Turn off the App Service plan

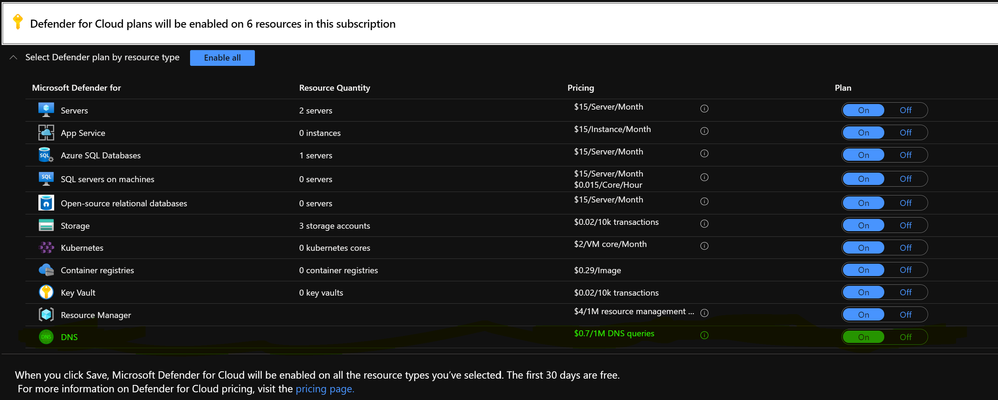(905, 132)
